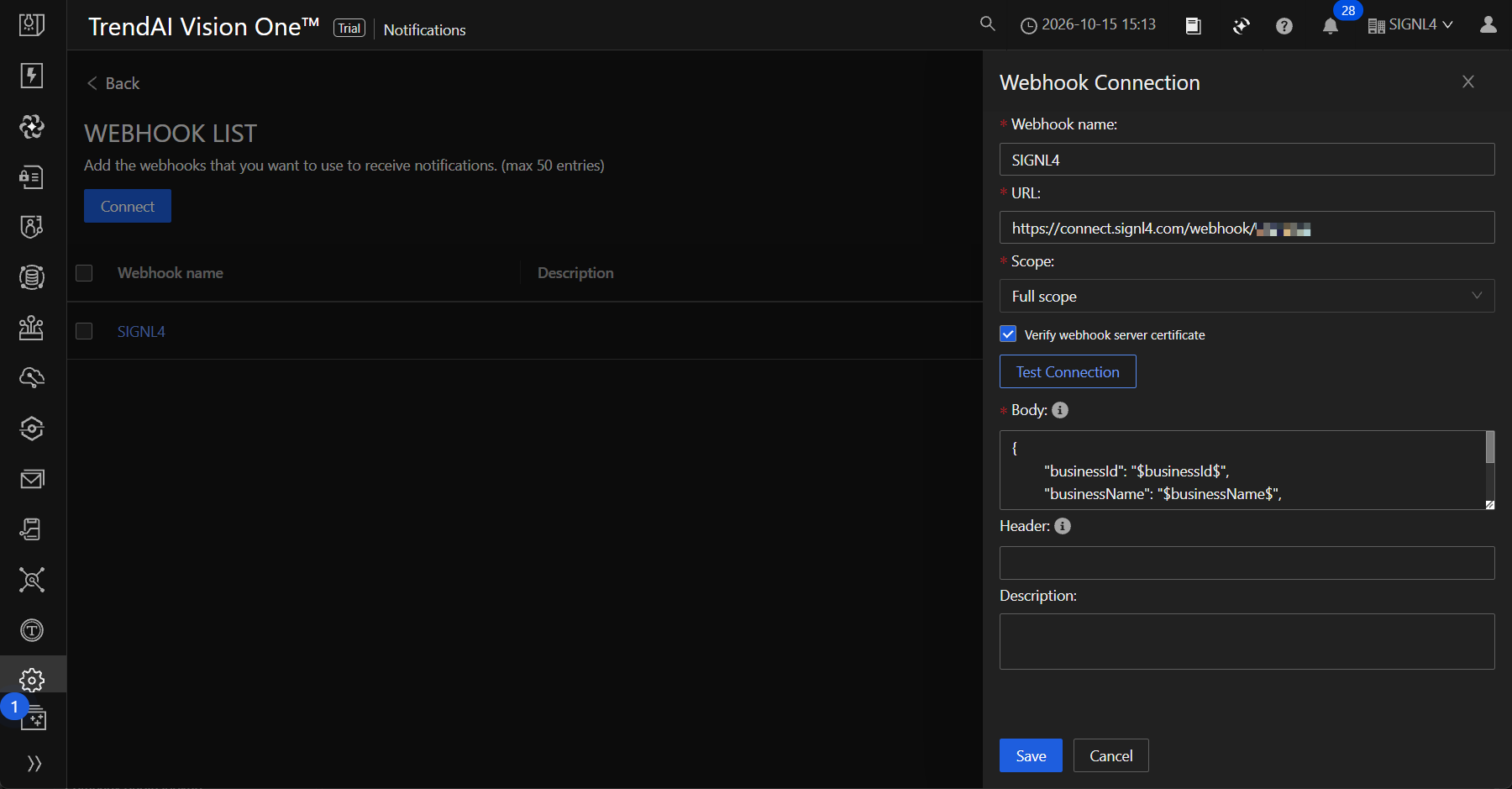The image size is (1512, 789).
Task: Open the database stack sidebar icon
Action: 32,277
